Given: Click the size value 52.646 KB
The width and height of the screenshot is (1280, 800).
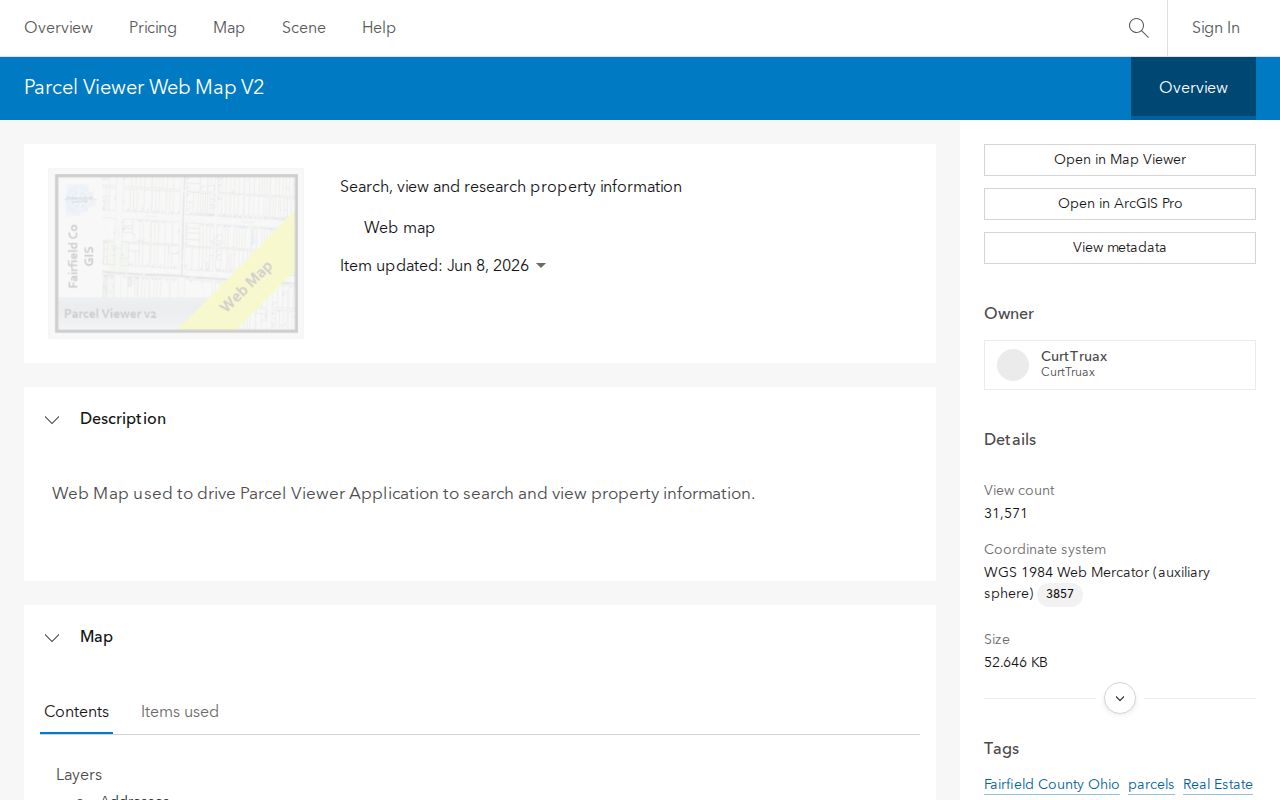Looking at the screenshot, I should pyautogui.click(x=1016, y=663).
